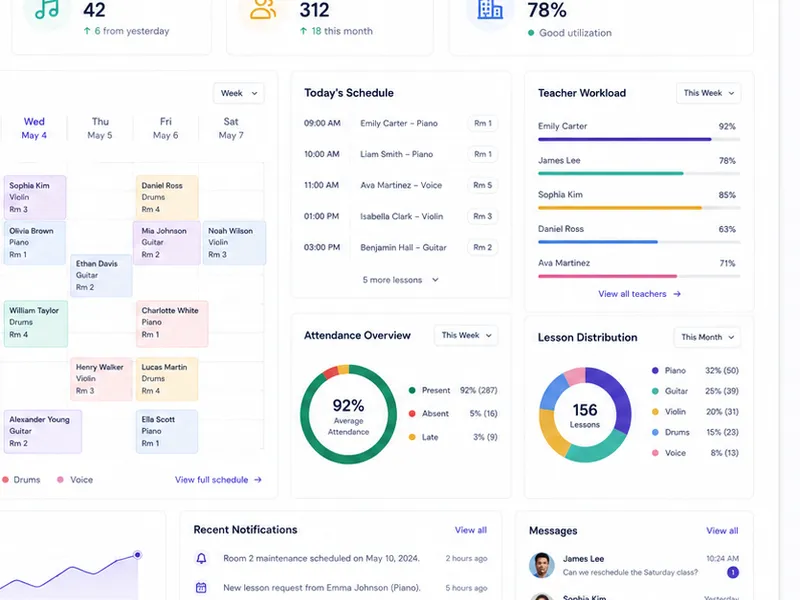Click View all in Recent Notifications
The width and height of the screenshot is (800, 600).
(x=470, y=530)
